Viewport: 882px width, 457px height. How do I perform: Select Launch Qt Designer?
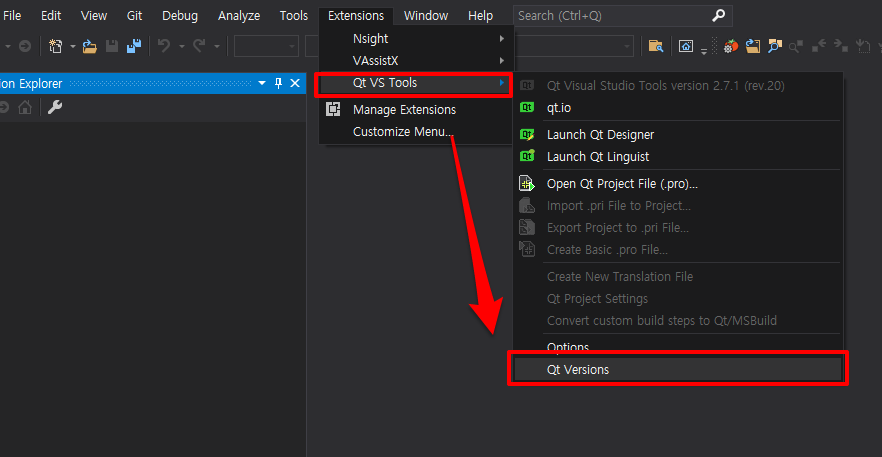point(678,135)
